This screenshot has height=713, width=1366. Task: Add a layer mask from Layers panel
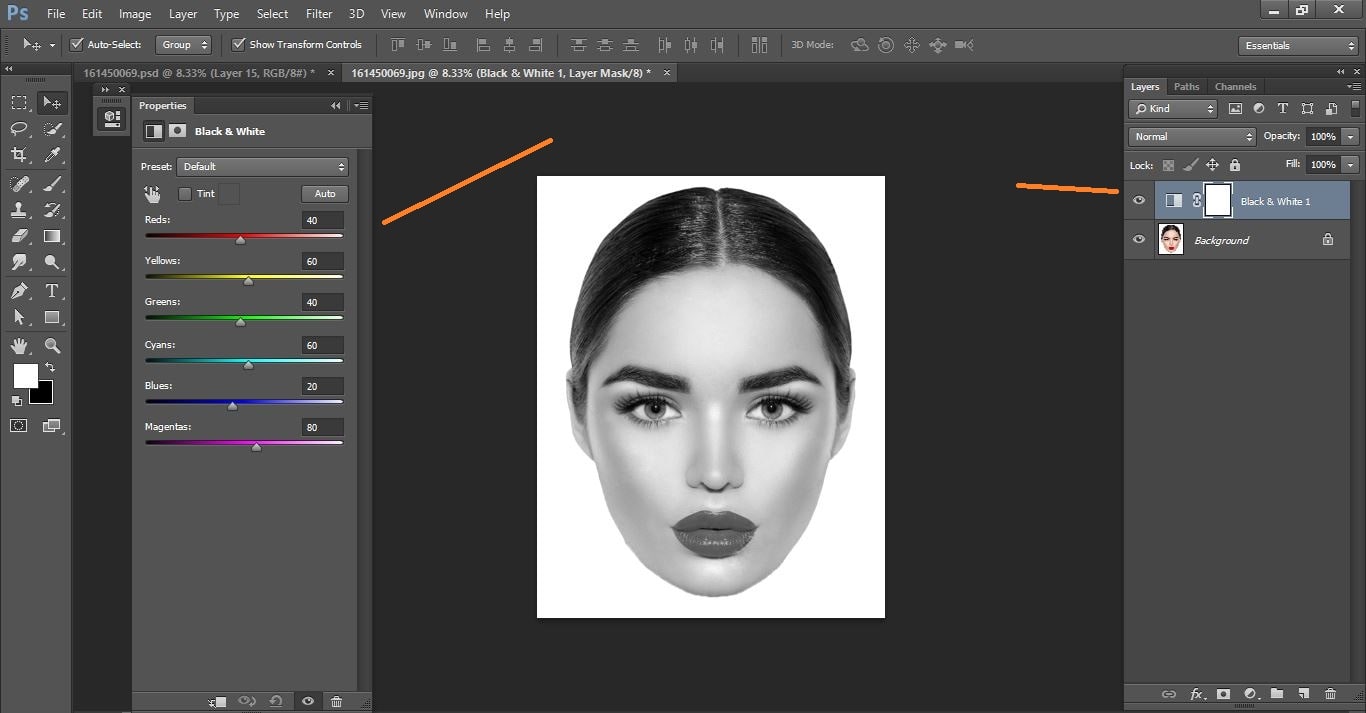[x=1222, y=693]
